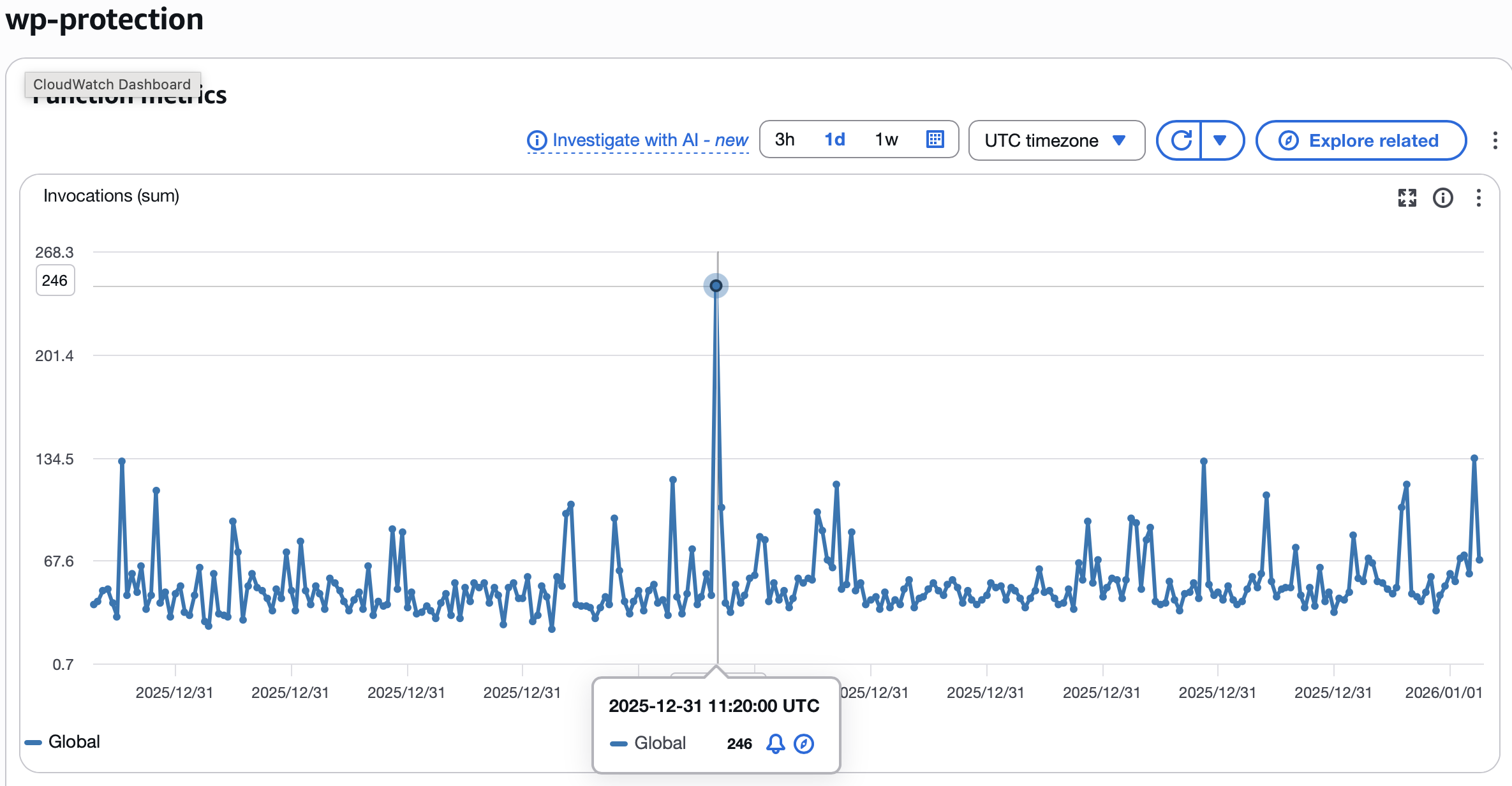Click the info icon beside Investigate with AI
This screenshot has height=786, width=1512.
tap(537, 140)
